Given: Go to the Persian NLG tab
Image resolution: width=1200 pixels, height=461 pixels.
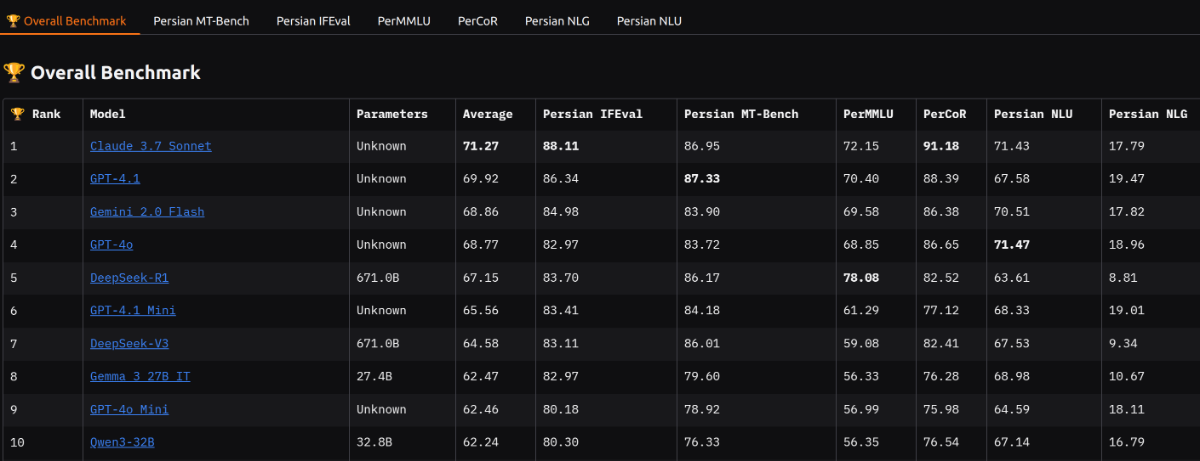Looking at the screenshot, I should pos(557,20).
